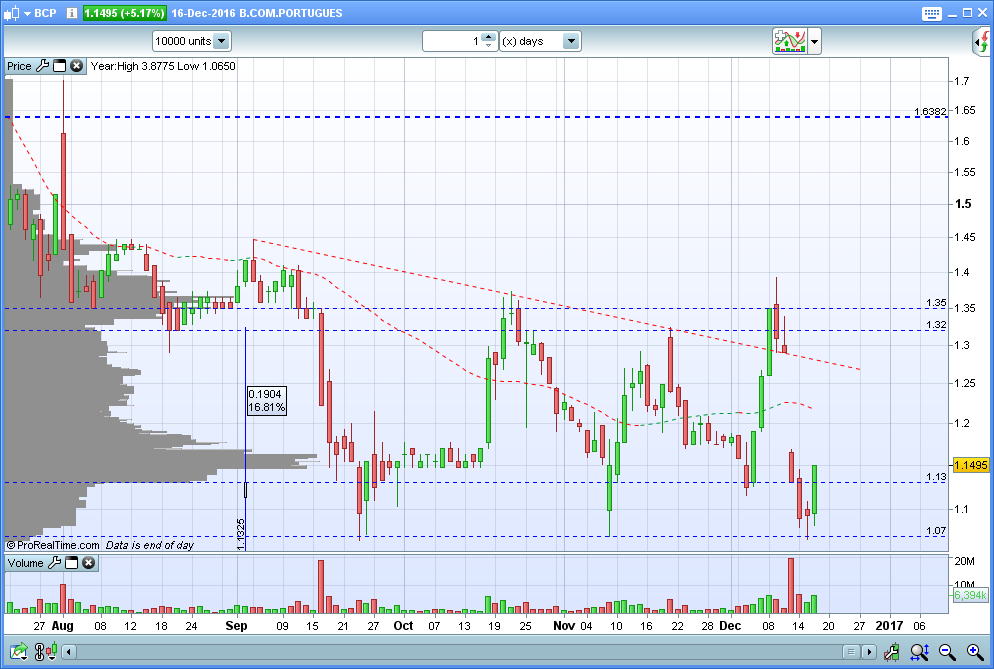Open the Volume panel wrench settings
Screen dimensions: 994x669
[55, 562]
